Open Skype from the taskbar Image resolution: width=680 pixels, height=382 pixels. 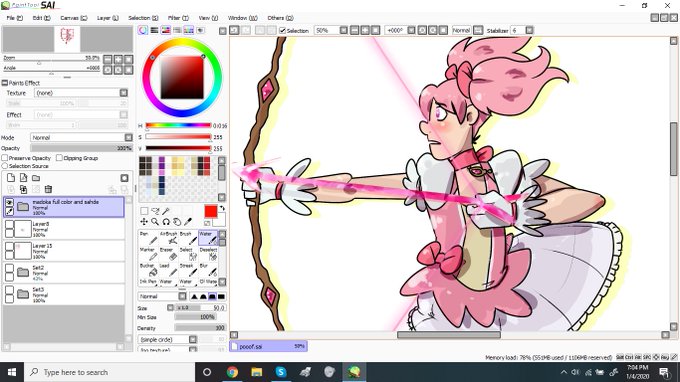[281, 372]
